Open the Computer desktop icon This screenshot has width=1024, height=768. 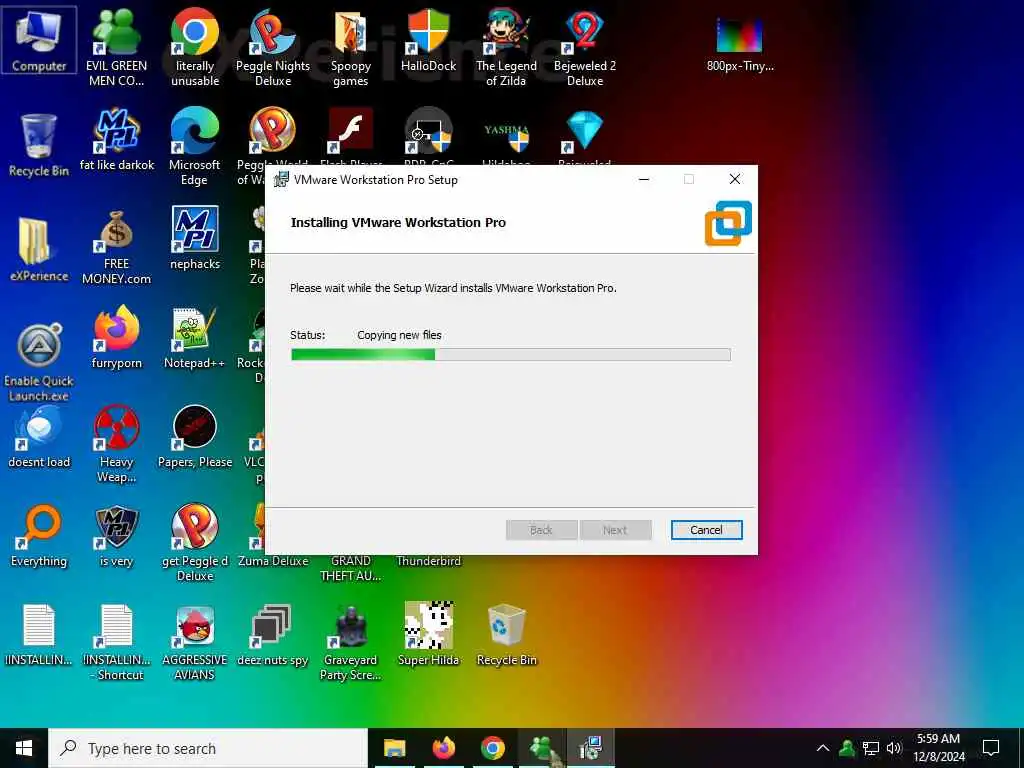[39, 40]
